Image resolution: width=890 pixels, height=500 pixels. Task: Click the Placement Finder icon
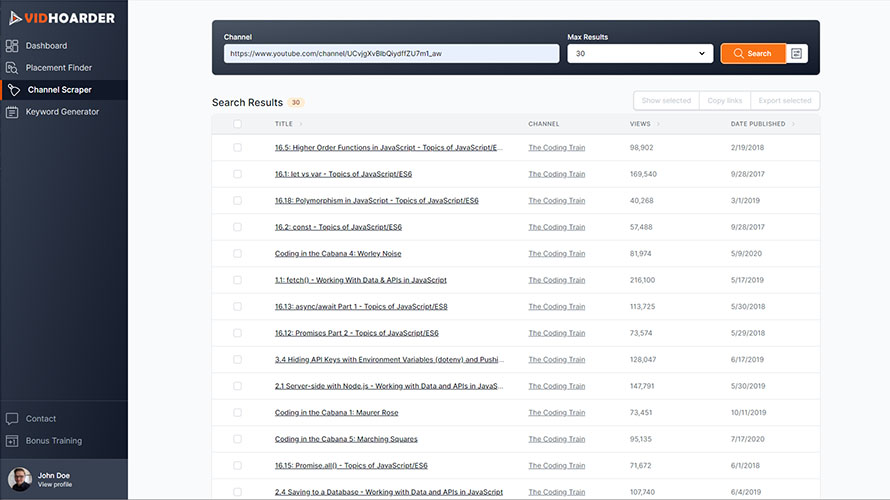[x=12, y=68]
